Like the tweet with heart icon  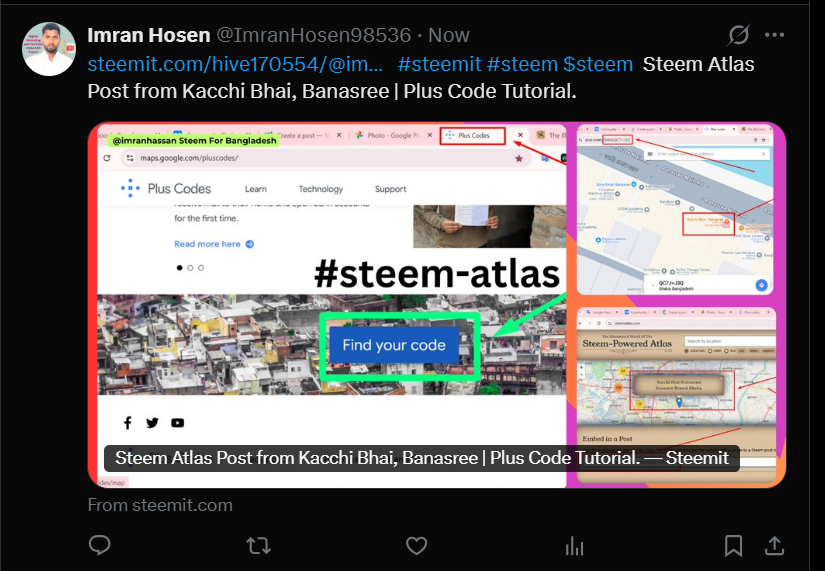coord(416,546)
